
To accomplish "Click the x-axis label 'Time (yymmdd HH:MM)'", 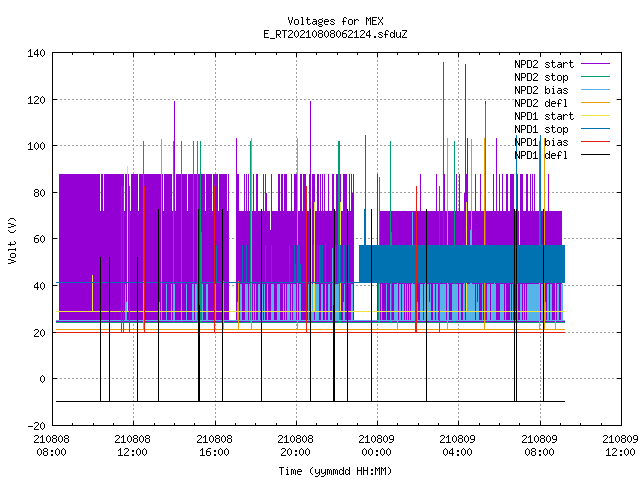I will 335,471.
